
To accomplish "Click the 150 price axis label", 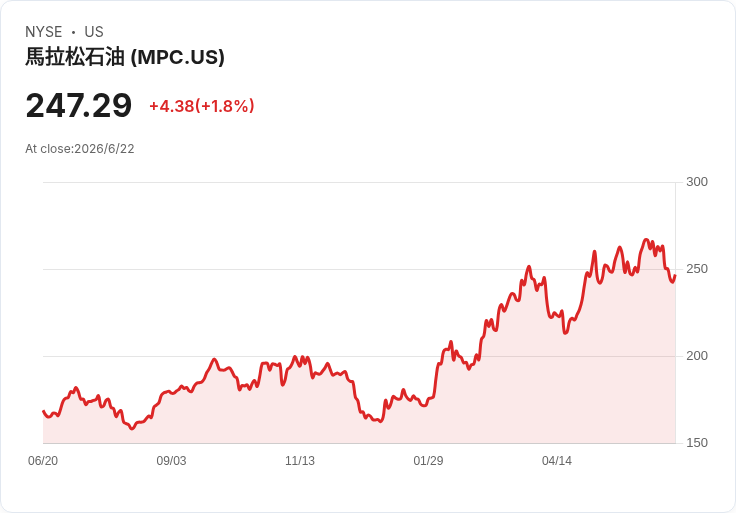I will point(697,443).
